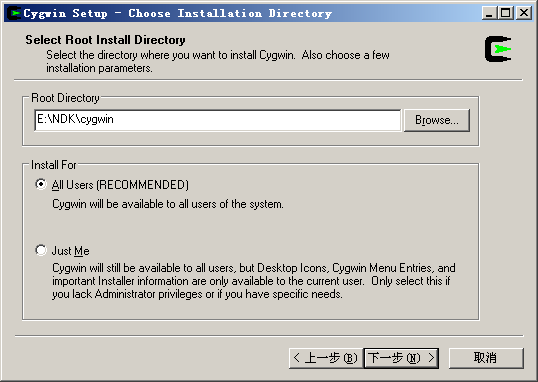Click the Just Me description paragraph
The height and width of the screenshot is (382, 538).
[254, 281]
